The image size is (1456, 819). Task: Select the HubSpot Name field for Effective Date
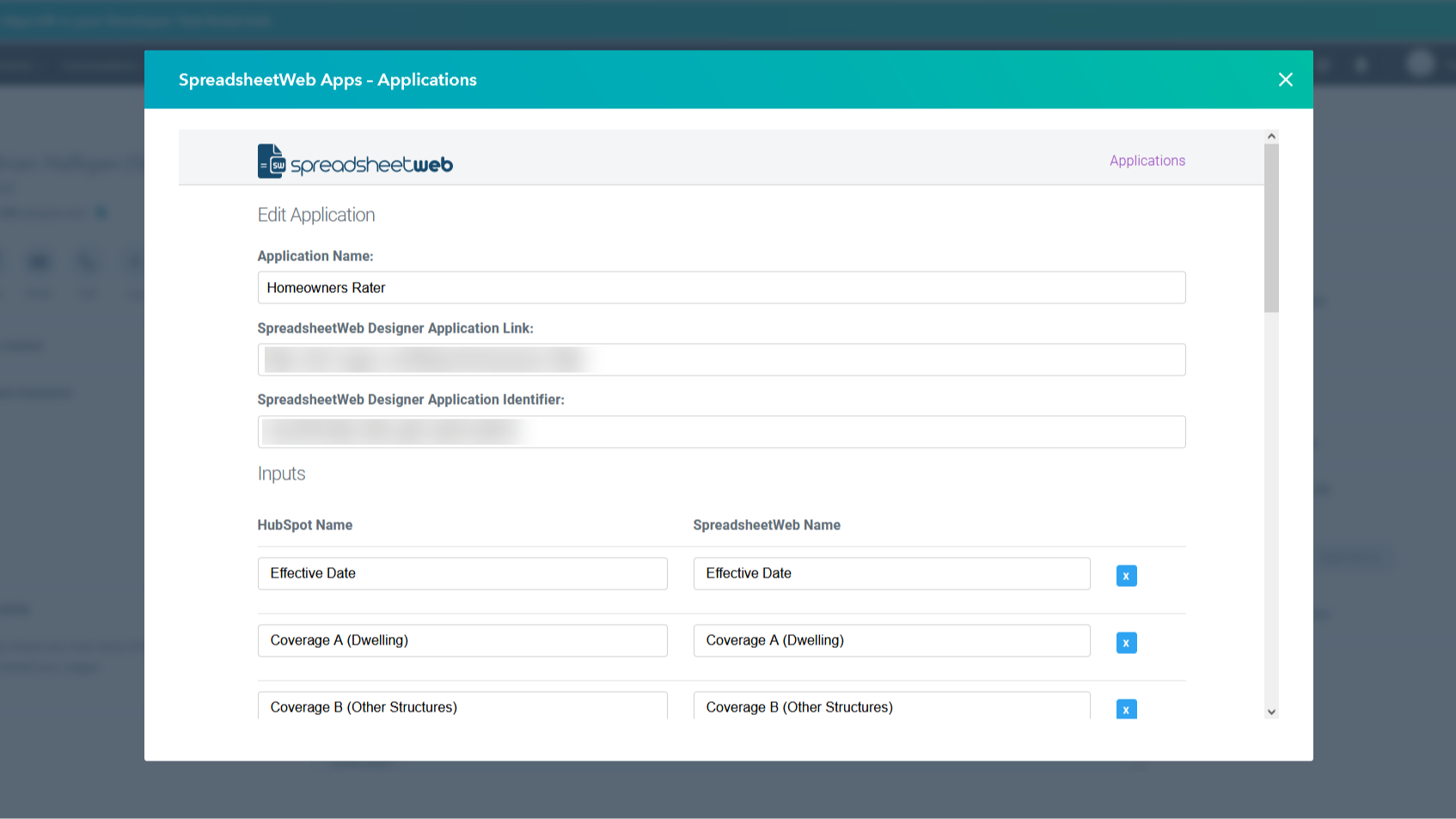(x=462, y=573)
